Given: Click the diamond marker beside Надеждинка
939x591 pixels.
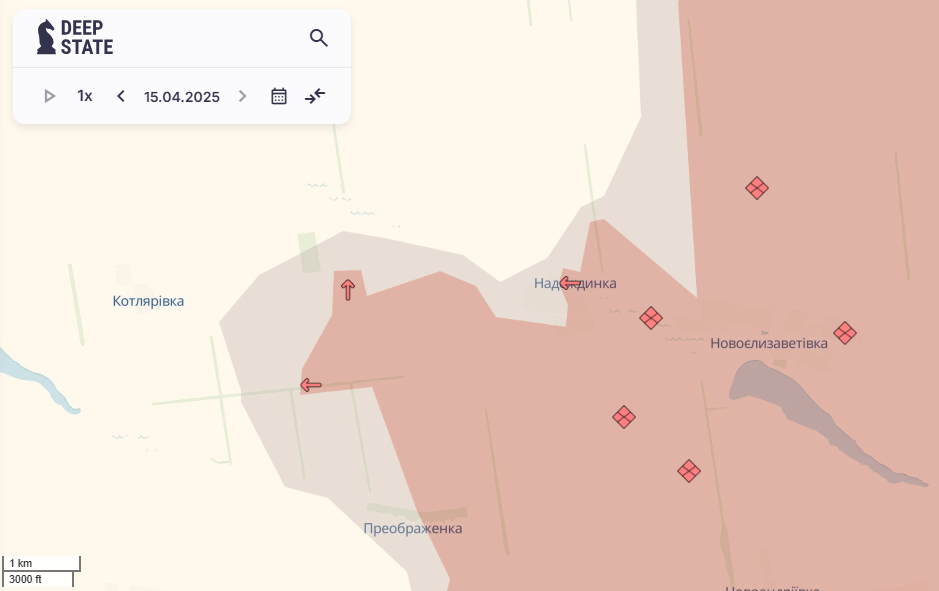Looking at the screenshot, I should click(x=651, y=318).
